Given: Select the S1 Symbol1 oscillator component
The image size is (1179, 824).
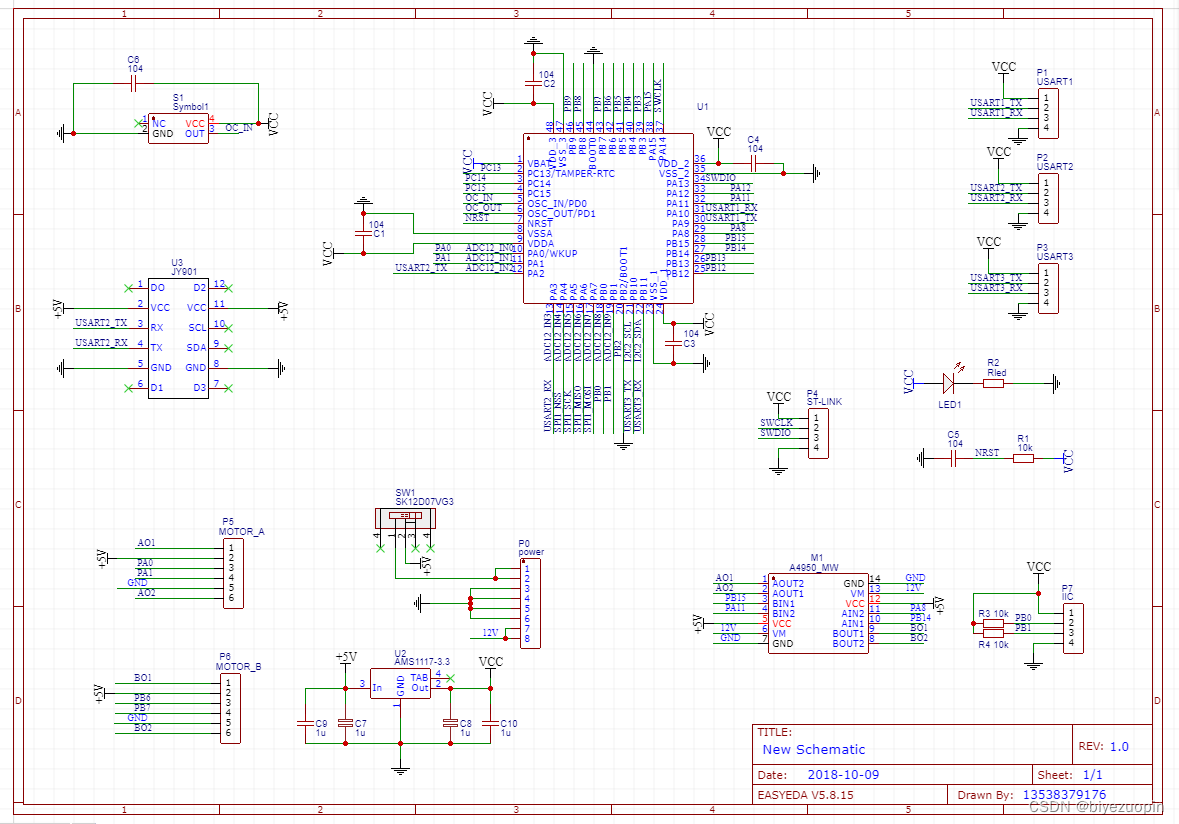Looking at the screenshot, I should 178,129.
